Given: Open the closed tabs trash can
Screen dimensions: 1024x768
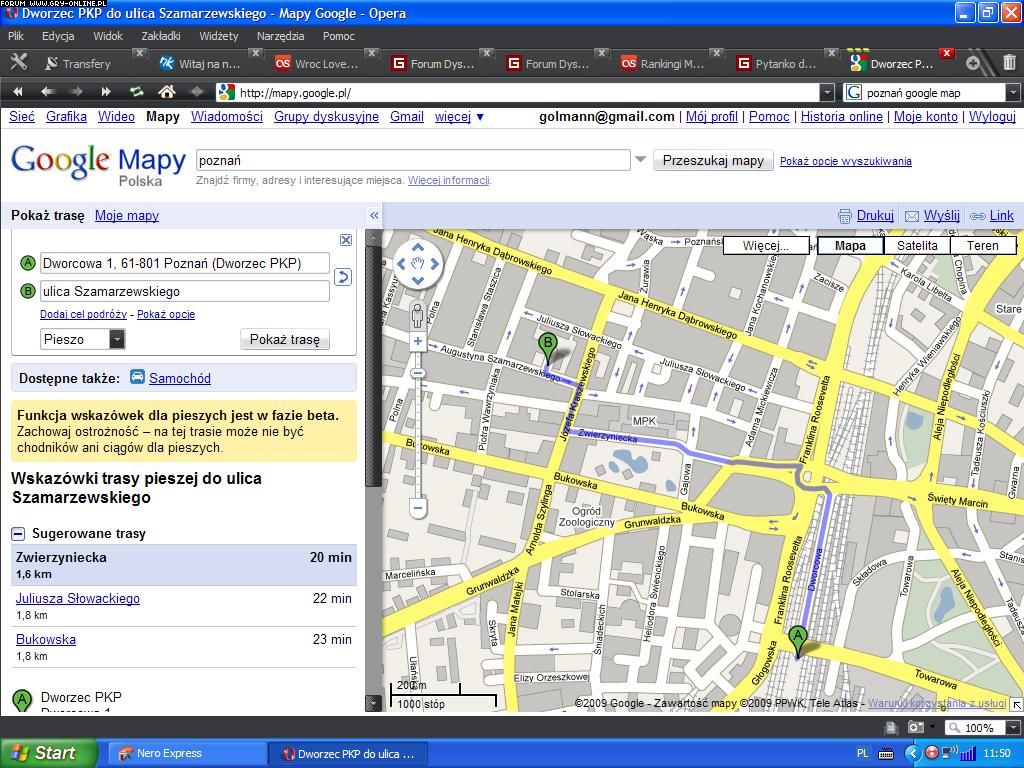Looking at the screenshot, I should click(x=1009, y=62).
